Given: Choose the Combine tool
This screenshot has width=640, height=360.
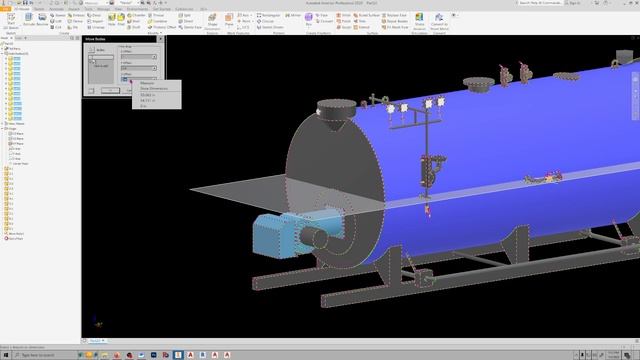Looking at the screenshot, I should pos(158,21).
